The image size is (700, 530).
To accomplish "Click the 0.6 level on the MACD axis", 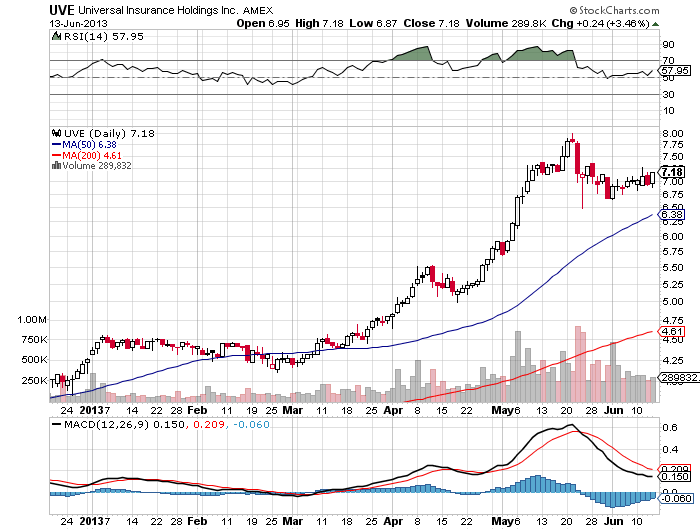I will click(670, 428).
